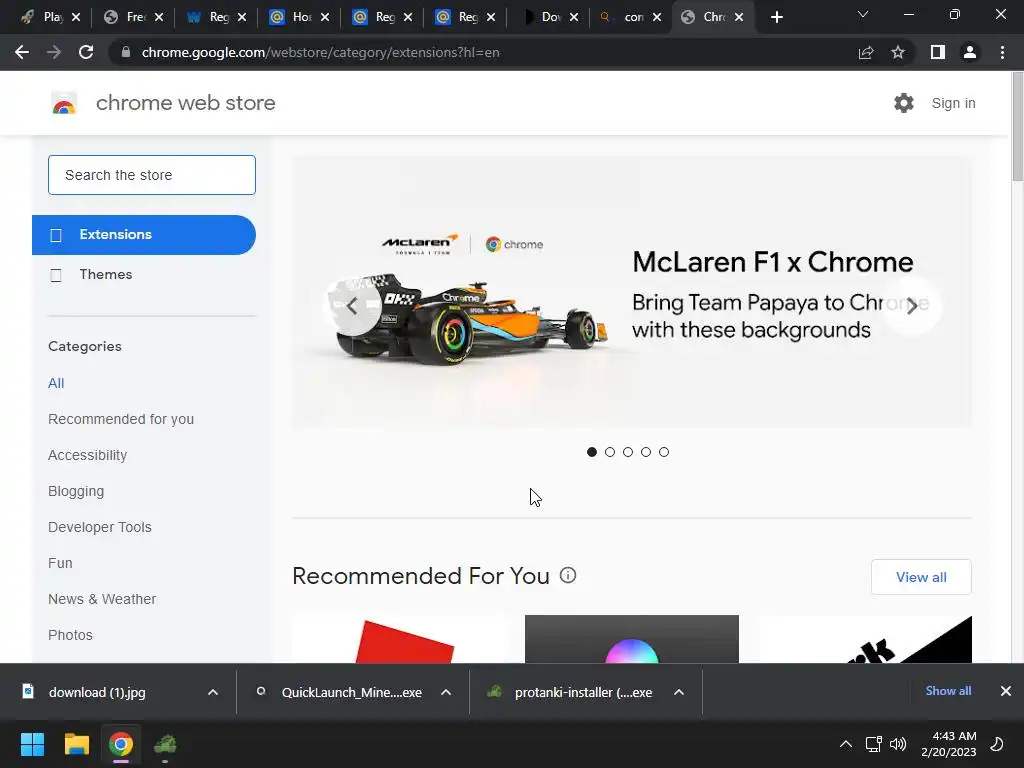
Task: Close the downloads bar
Action: [1006, 691]
